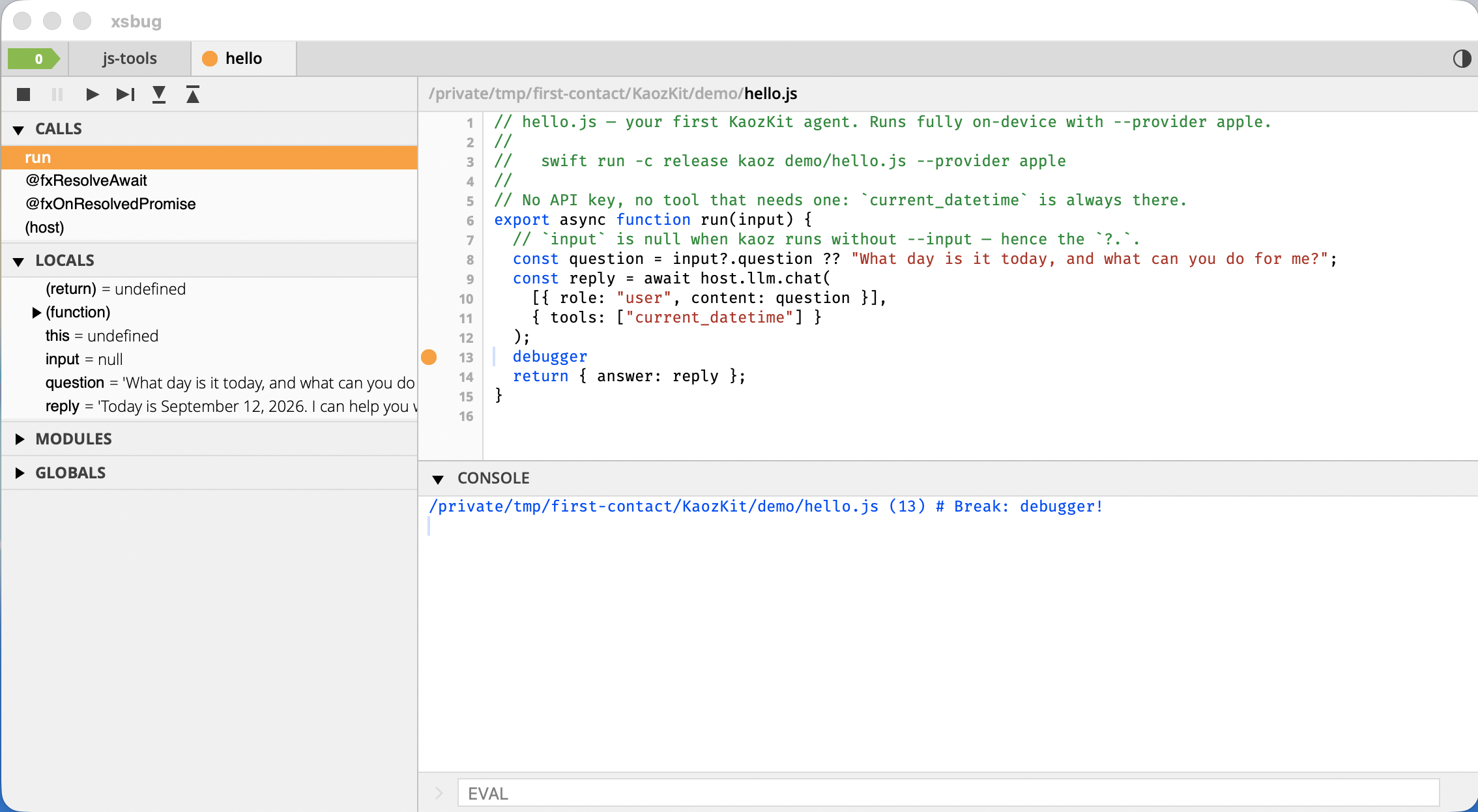
Task: Expand the MODULES section
Action: point(20,439)
